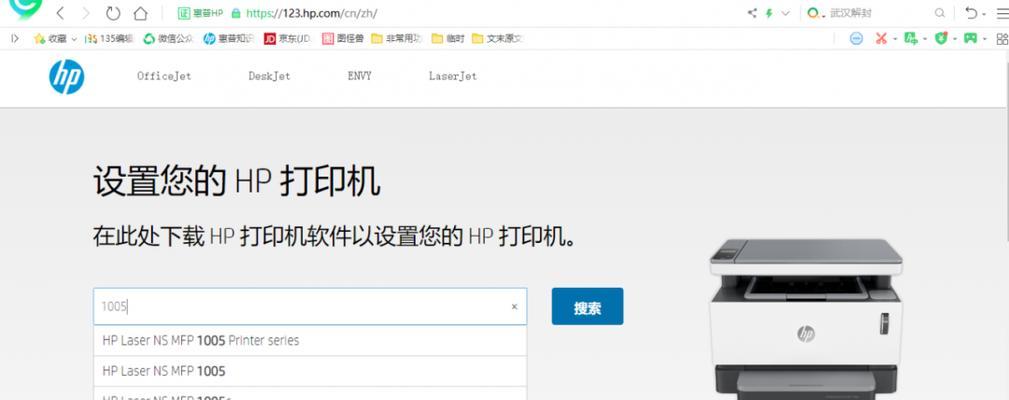The image size is (1009, 400).
Task: Open the screenshot tool dropdown arrow
Action: [x=895, y=39]
